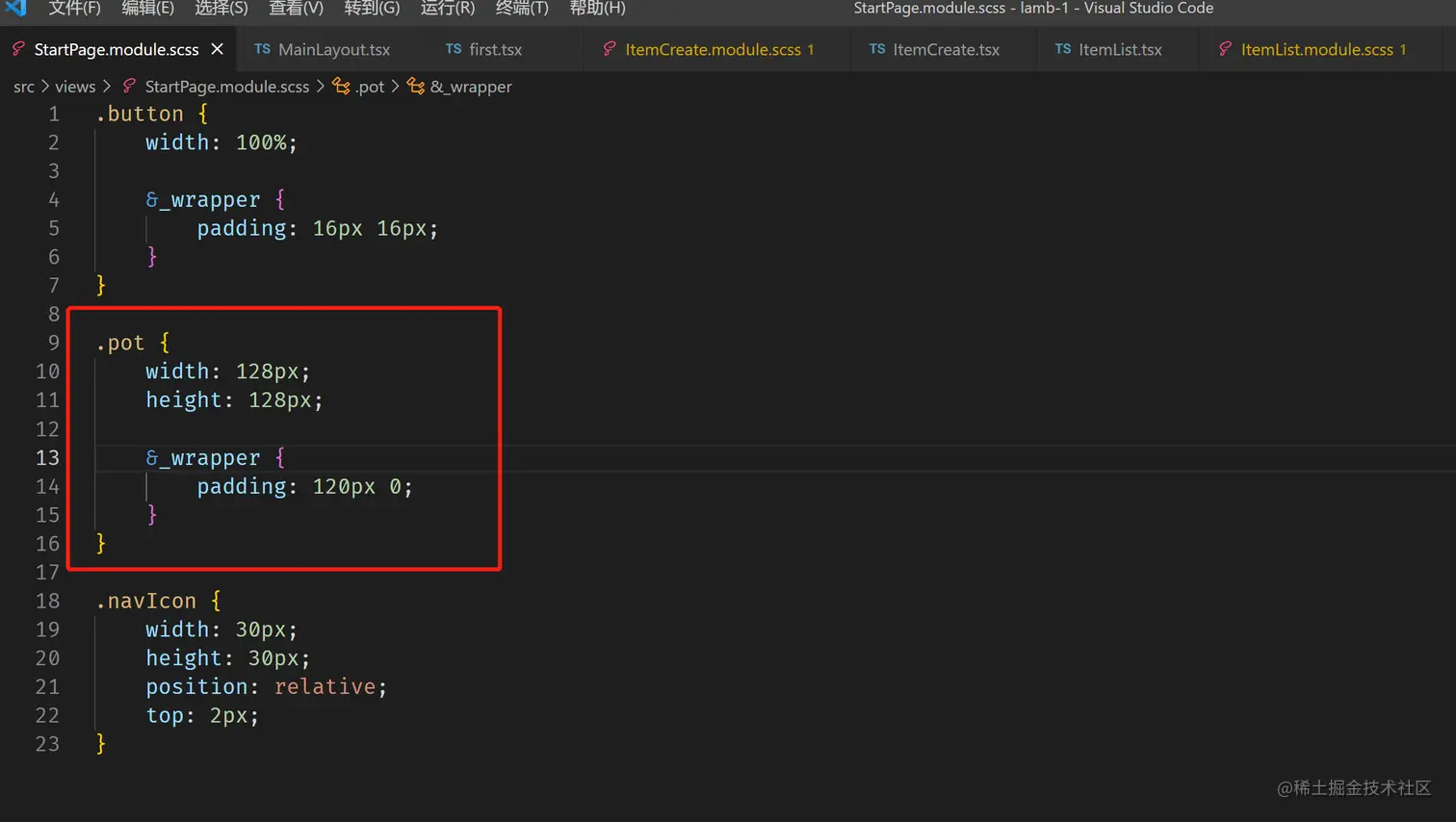The width and height of the screenshot is (1456, 822).
Task: Click the '.pot {' selector in the code
Action: point(133,343)
